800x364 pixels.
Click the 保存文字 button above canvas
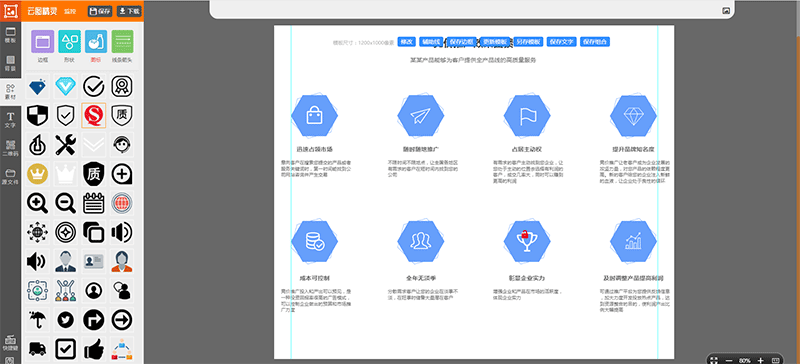click(561, 42)
